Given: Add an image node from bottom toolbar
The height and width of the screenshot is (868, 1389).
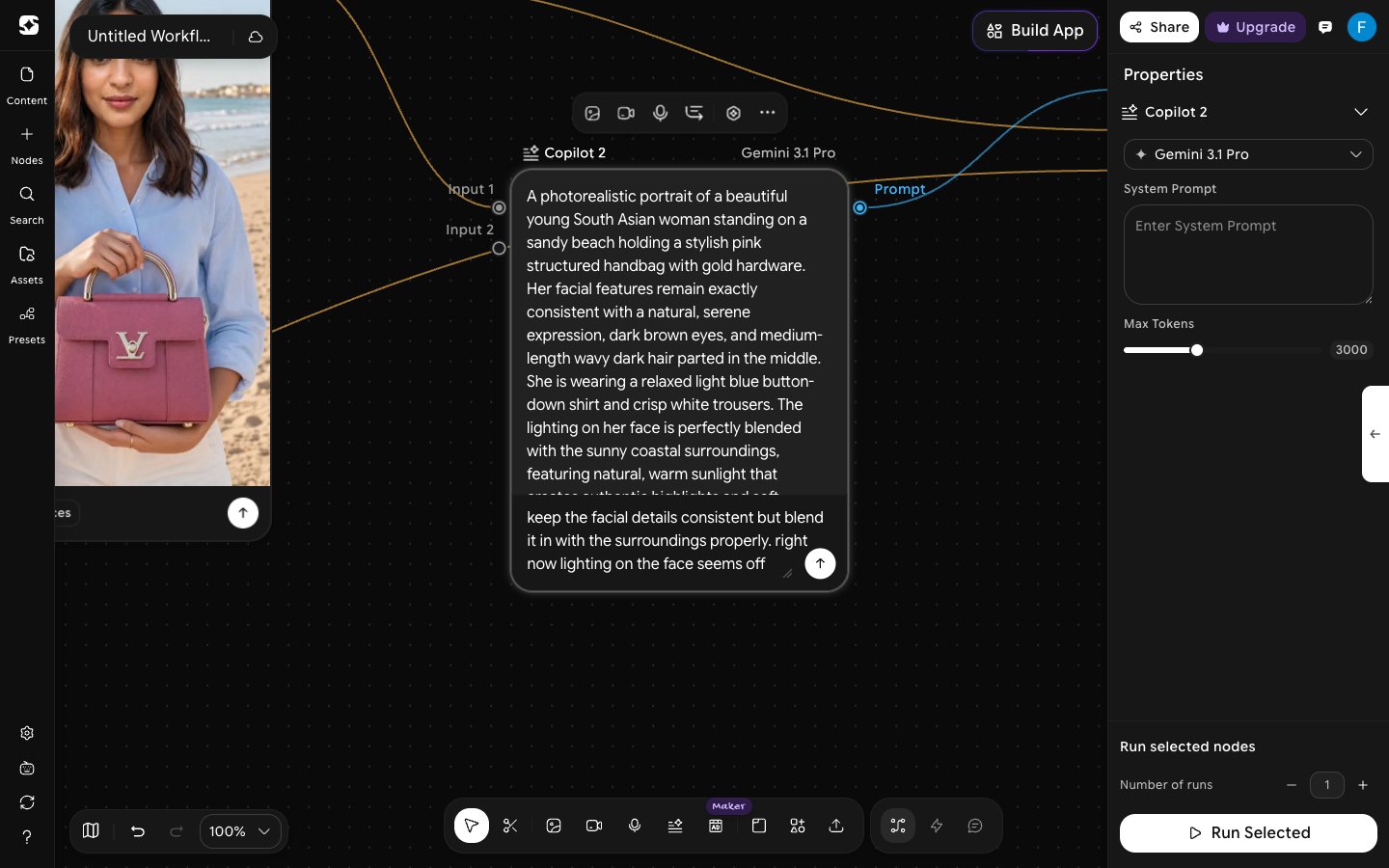Looking at the screenshot, I should pyautogui.click(x=554, y=826).
